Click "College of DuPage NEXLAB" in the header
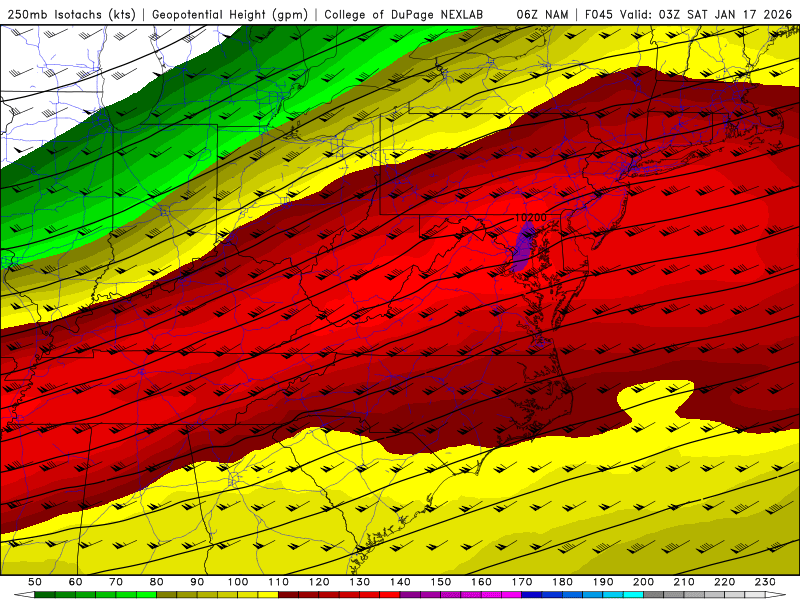 tap(404, 15)
